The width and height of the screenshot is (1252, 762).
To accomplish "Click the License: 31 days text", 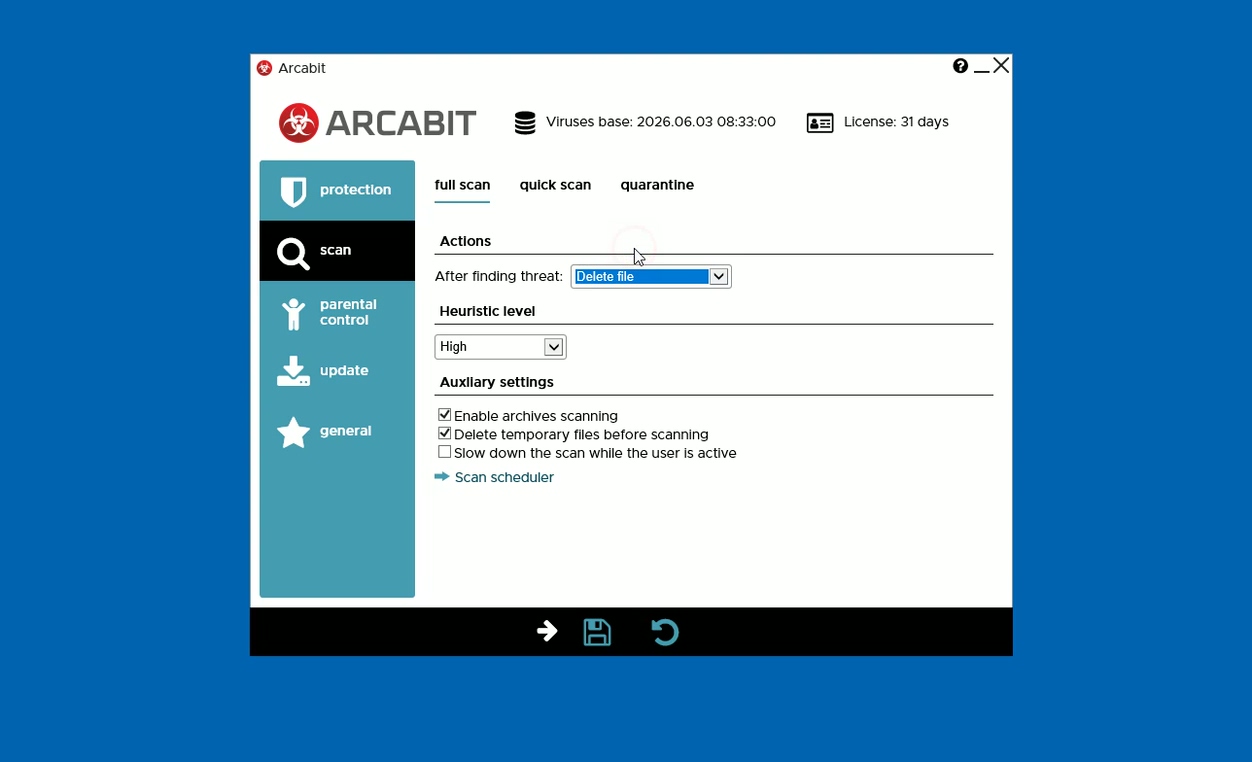I will (x=896, y=122).
